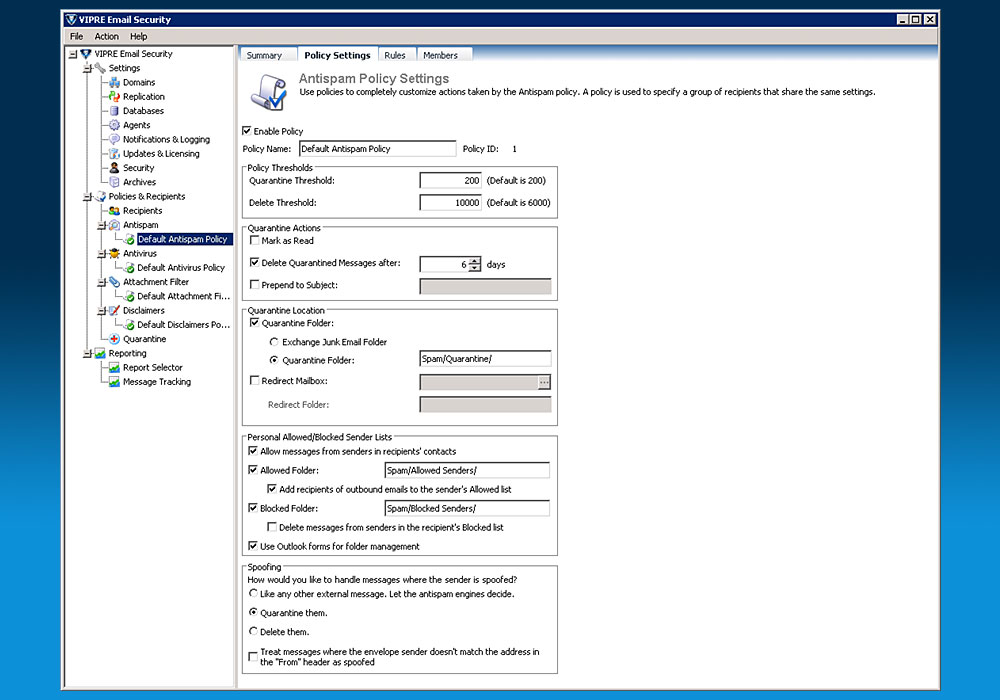Image resolution: width=1000 pixels, height=700 pixels.
Task: Click the Antivirus bug icon
Action: coord(114,253)
